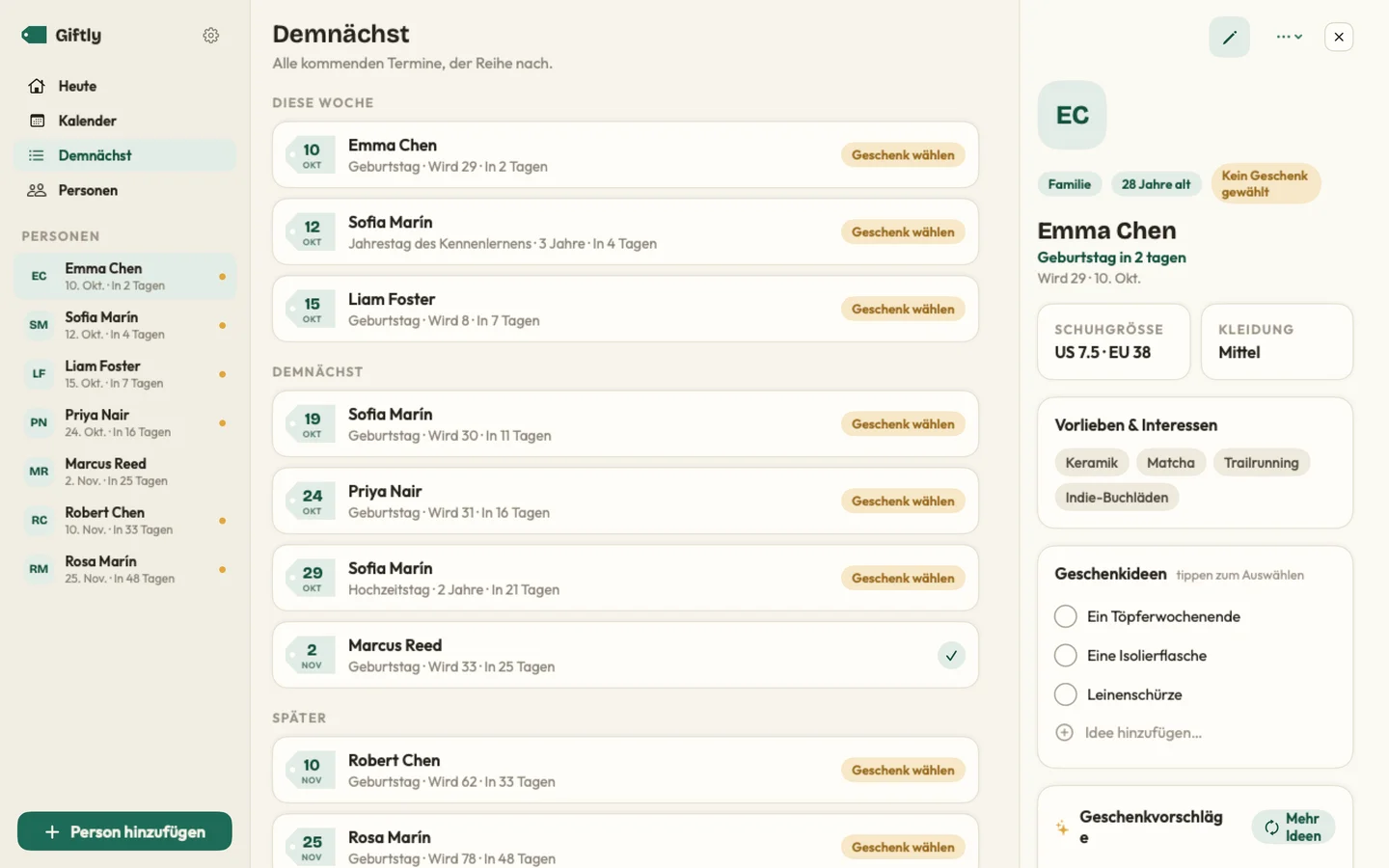Screen dimensions: 1389x868
Task: Click the Familie tag
Action: (x=1070, y=184)
